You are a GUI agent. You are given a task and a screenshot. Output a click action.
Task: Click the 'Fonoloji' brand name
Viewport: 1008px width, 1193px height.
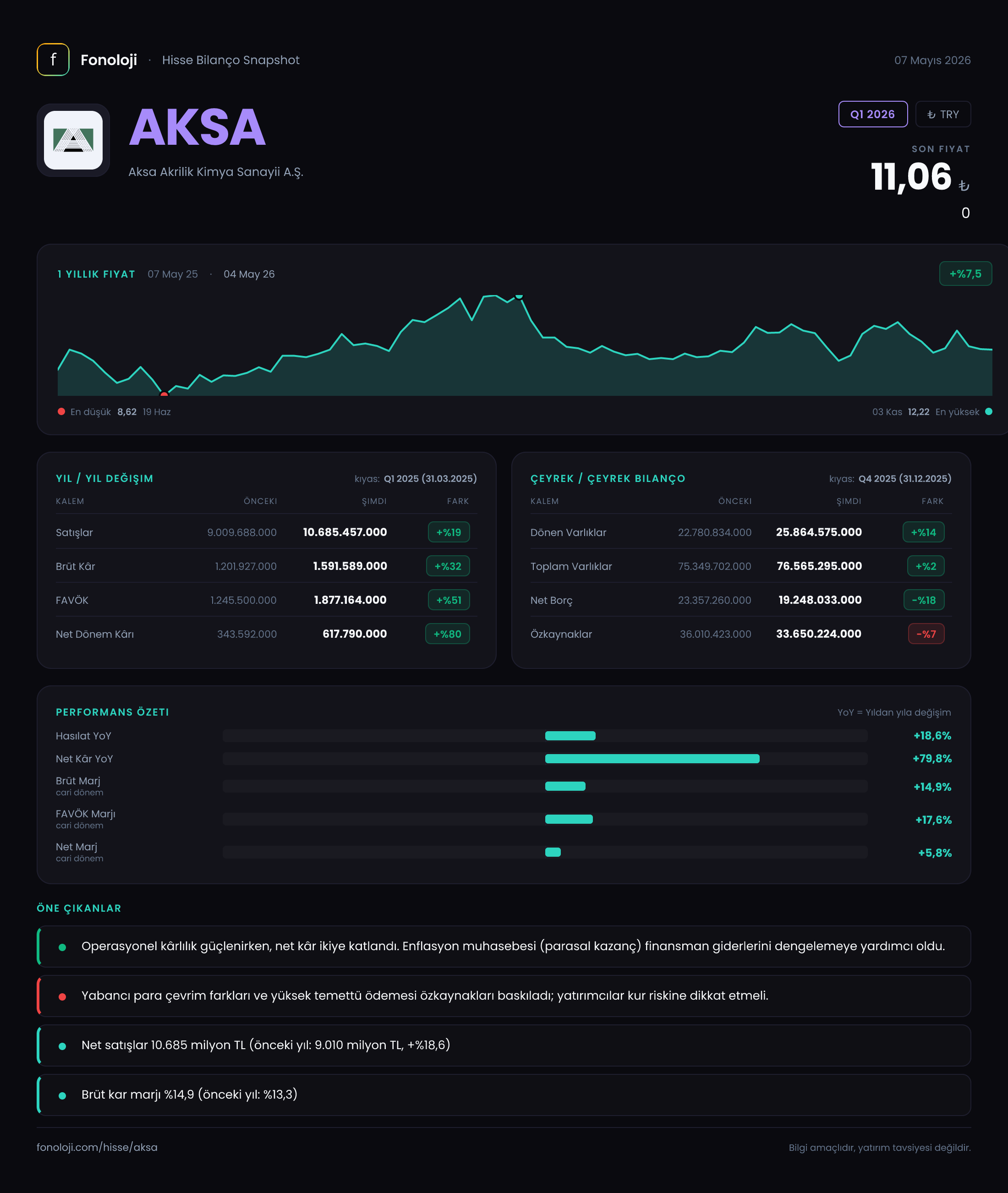coord(109,60)
